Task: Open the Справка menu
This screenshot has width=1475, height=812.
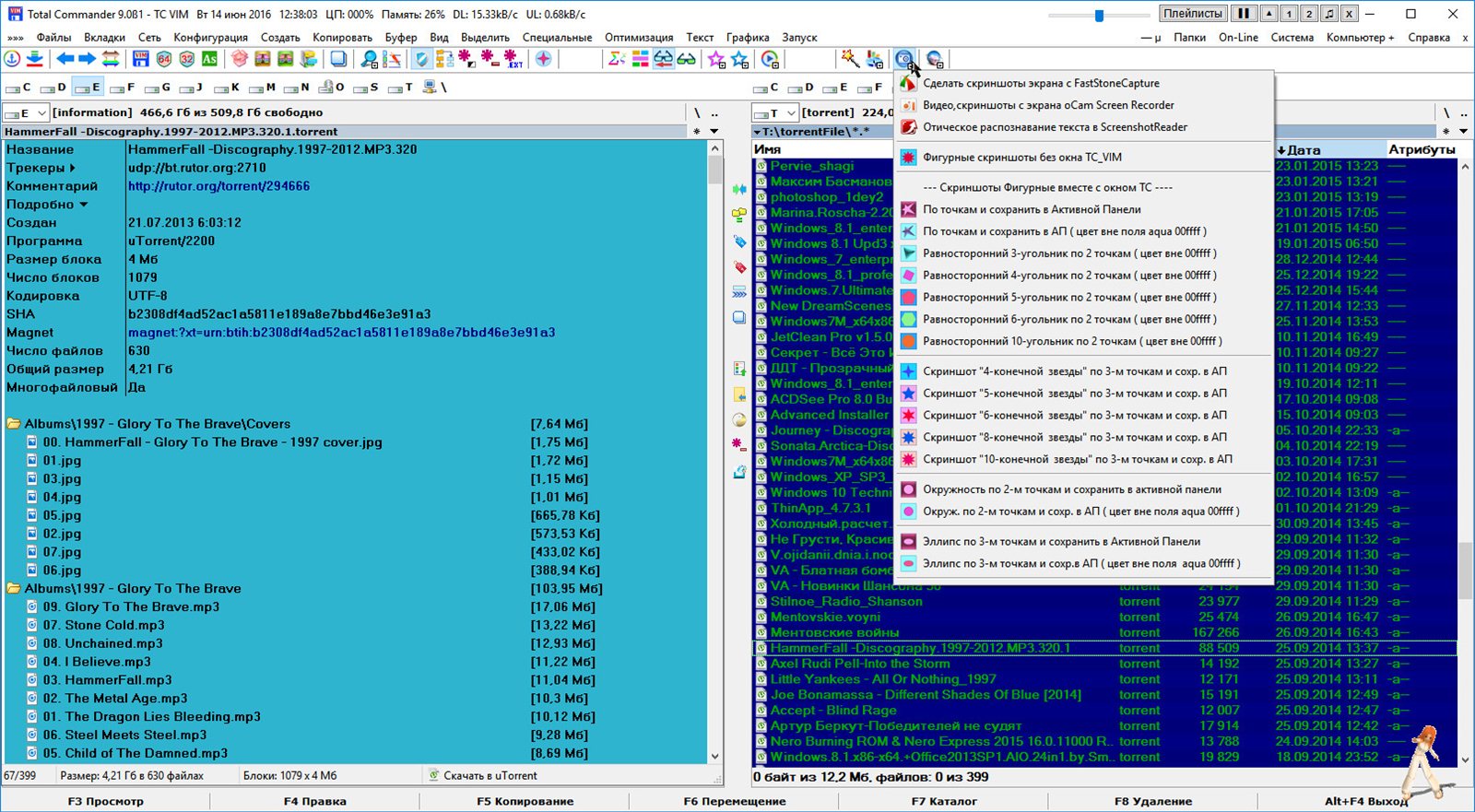Action: coord(1429,38)
